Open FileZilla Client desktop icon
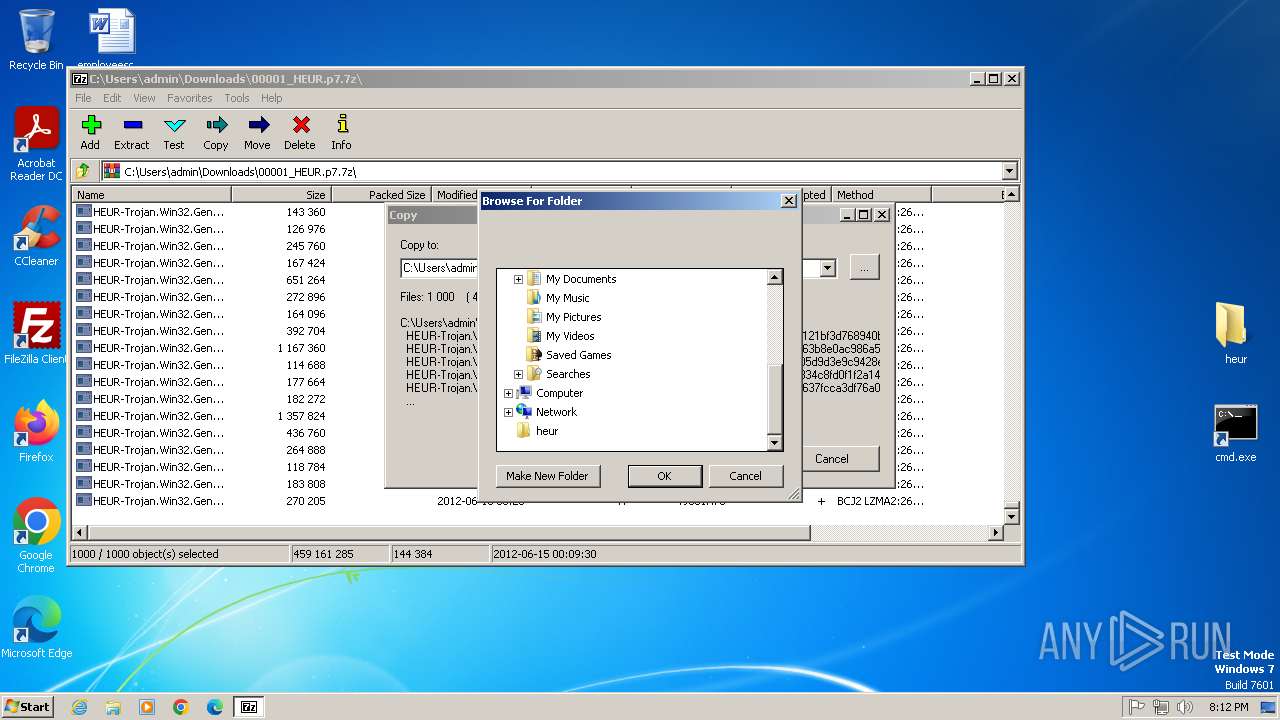Screen dimensions: 1280x720 36,334
